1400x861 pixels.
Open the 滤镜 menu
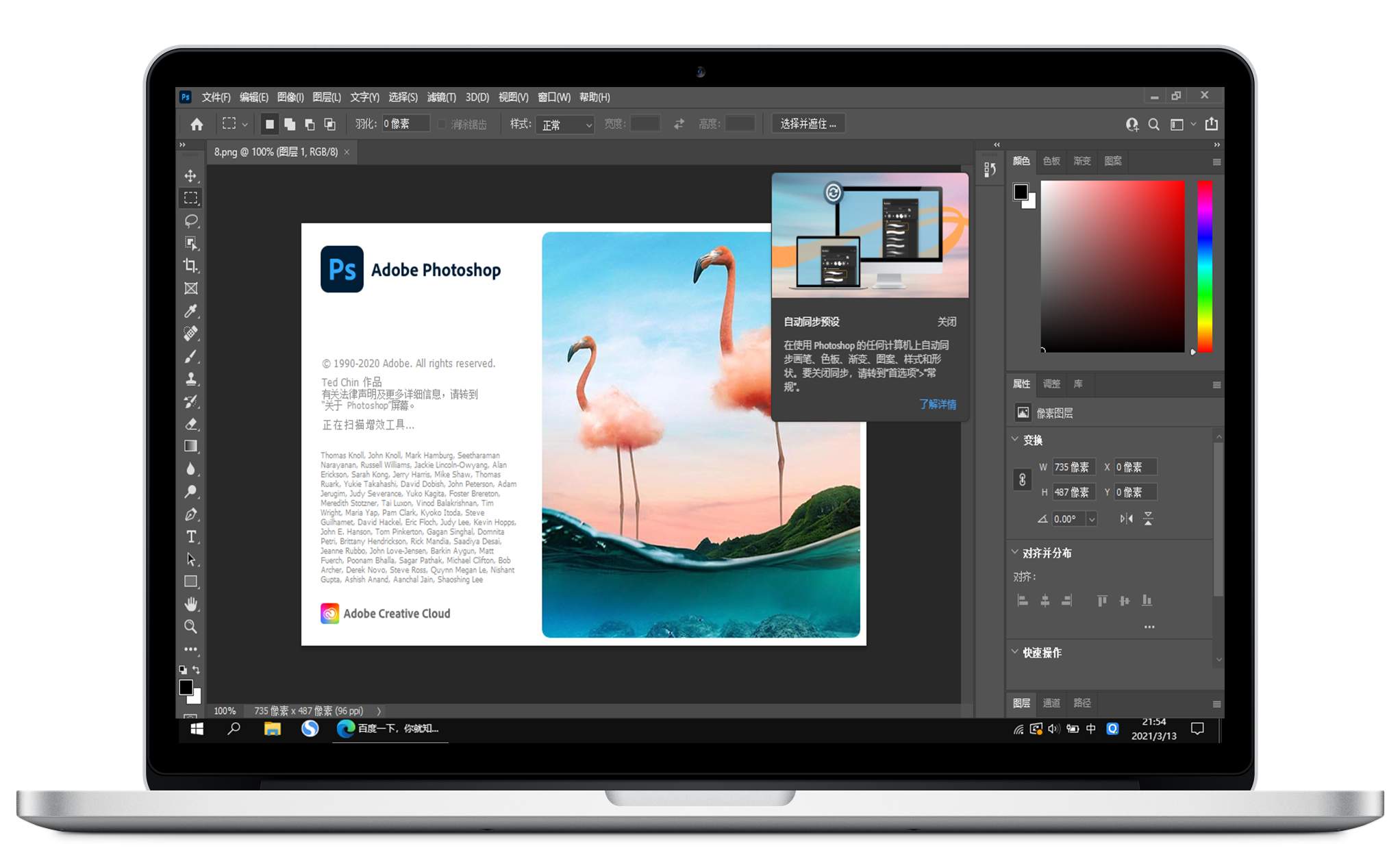coord(442,97)
